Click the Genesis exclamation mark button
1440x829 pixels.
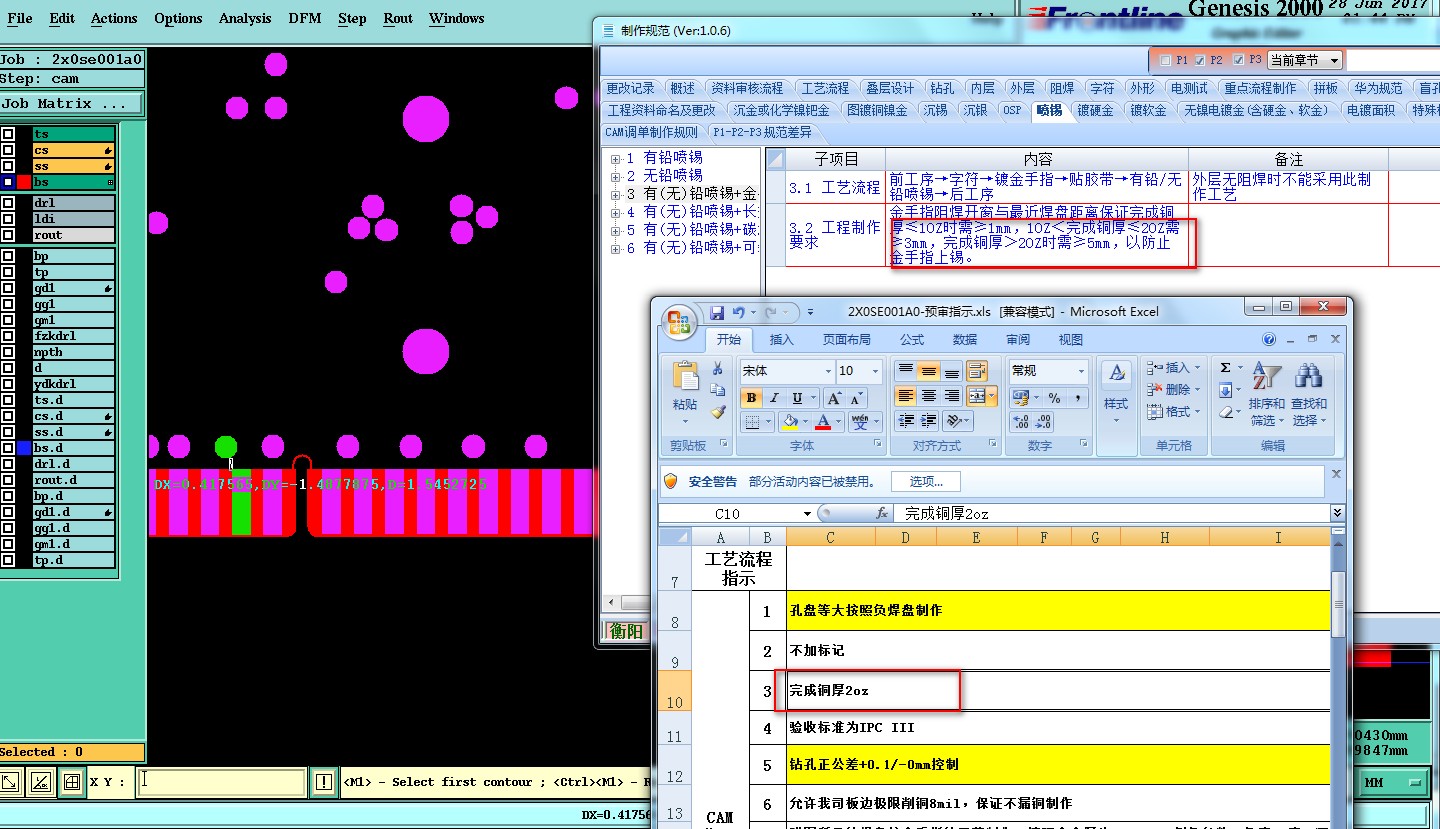tap(323, 782)
